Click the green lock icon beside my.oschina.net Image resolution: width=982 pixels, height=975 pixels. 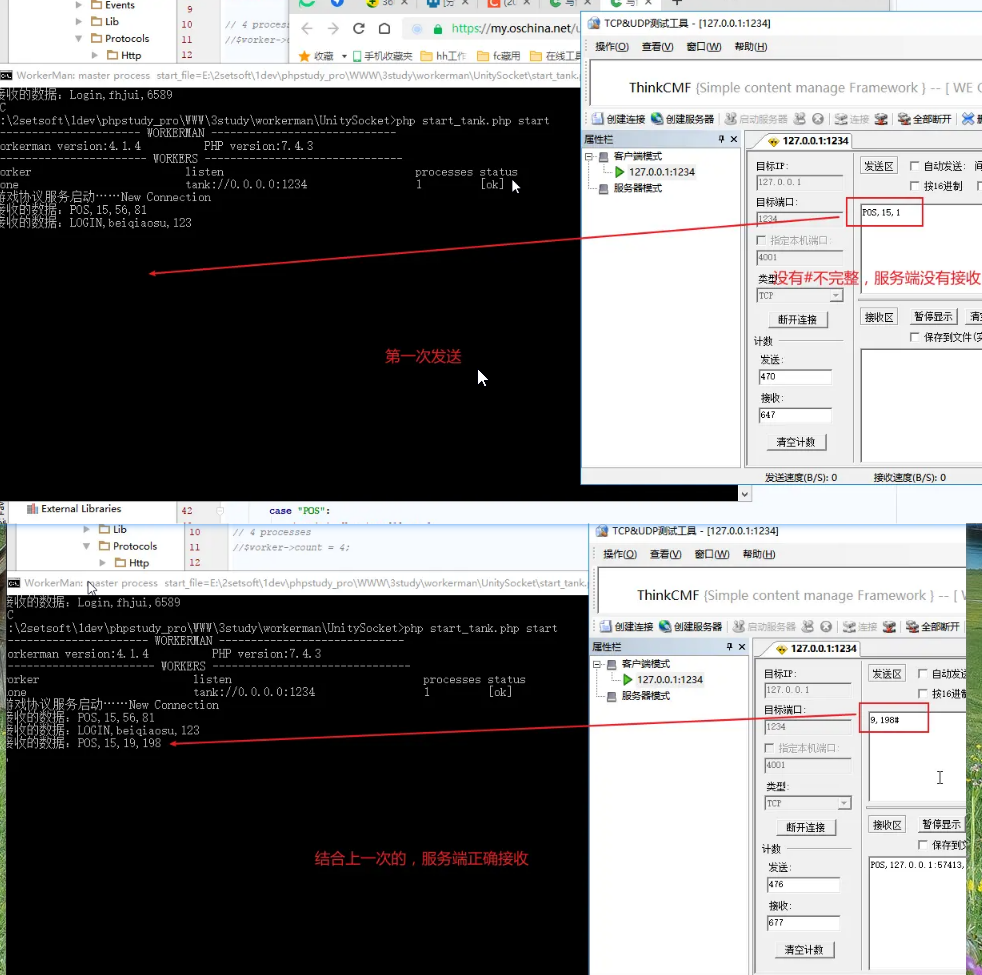click(x=438, y=29)
